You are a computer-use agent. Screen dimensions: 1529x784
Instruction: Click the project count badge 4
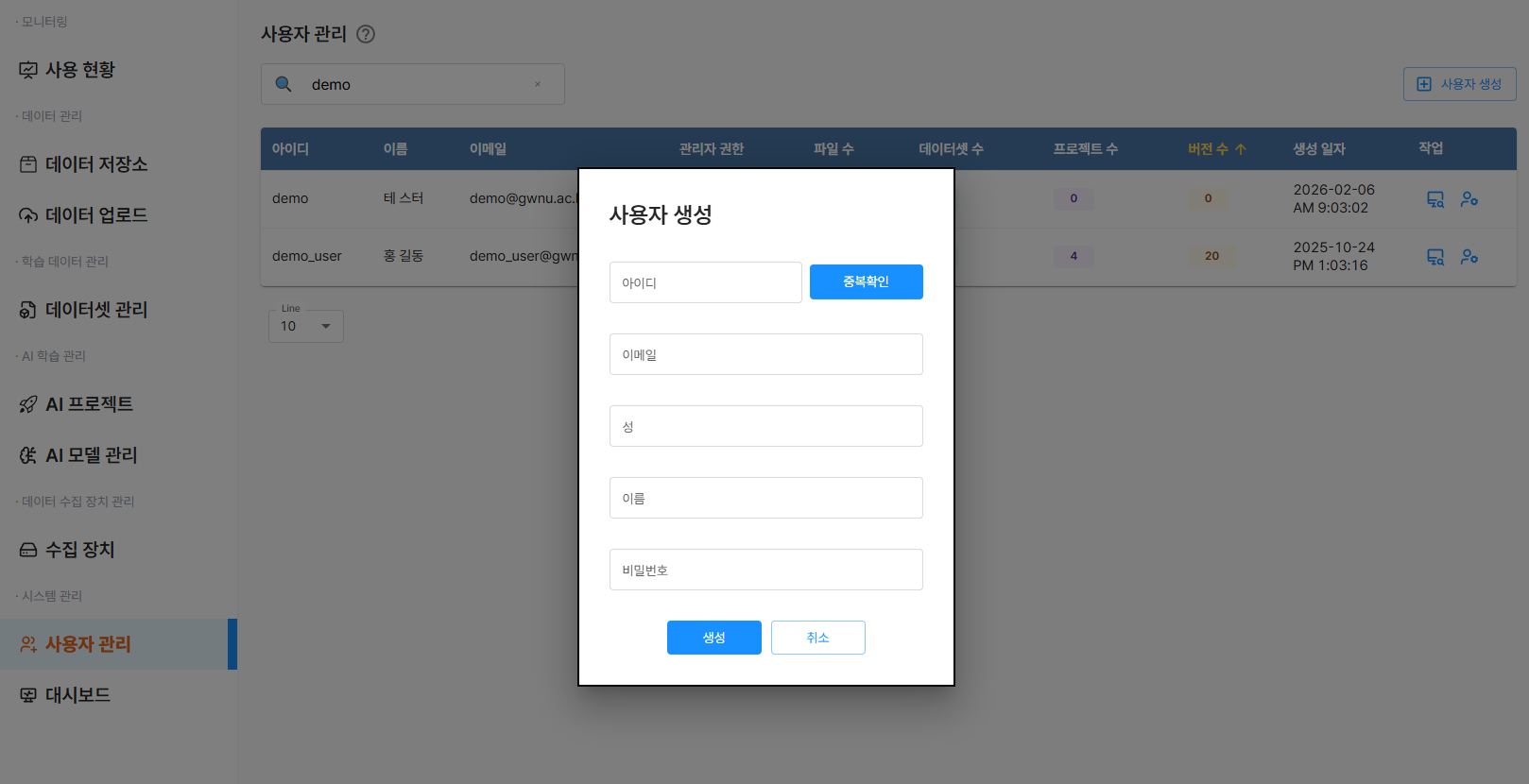point(1074,256)
